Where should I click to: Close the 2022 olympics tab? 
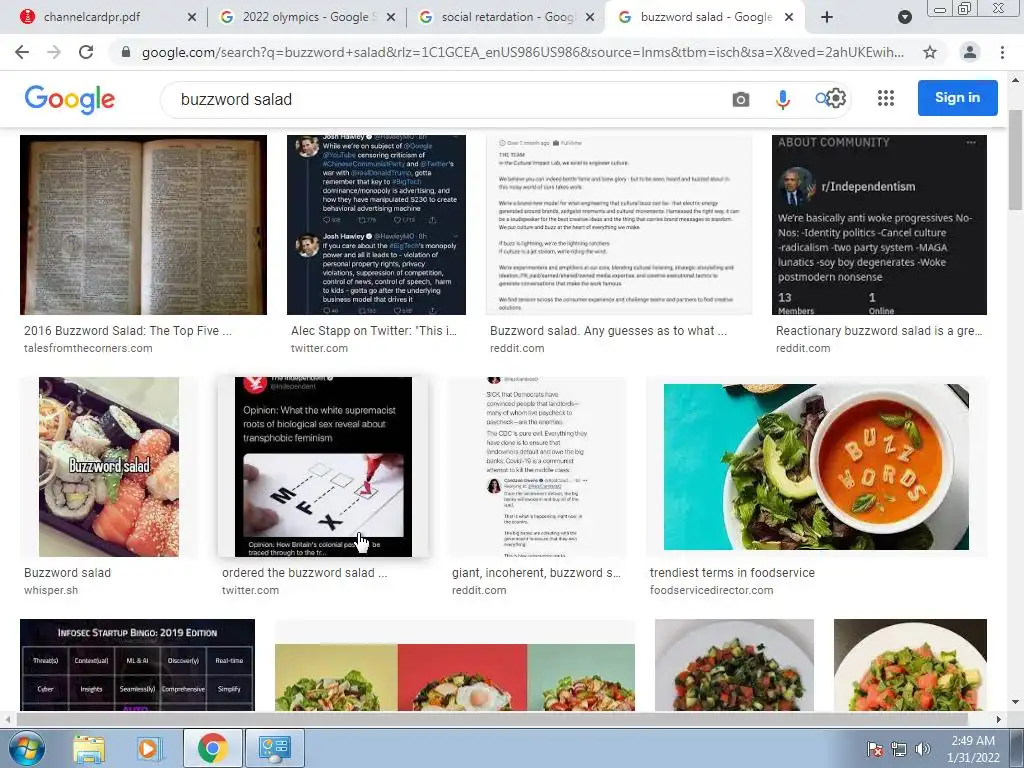pos(391,18)
